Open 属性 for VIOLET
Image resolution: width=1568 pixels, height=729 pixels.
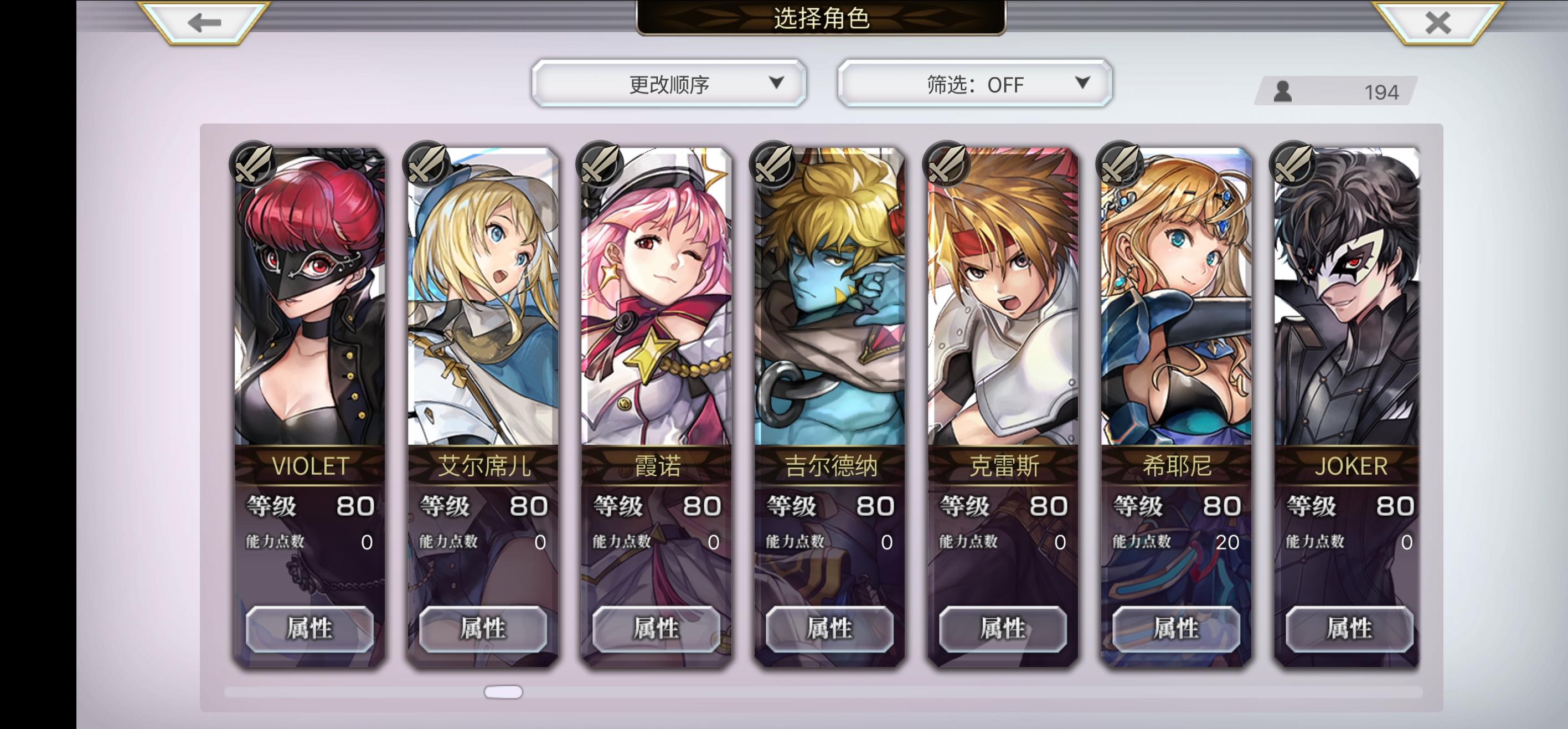pyautogui.click(x=309, y=629)
